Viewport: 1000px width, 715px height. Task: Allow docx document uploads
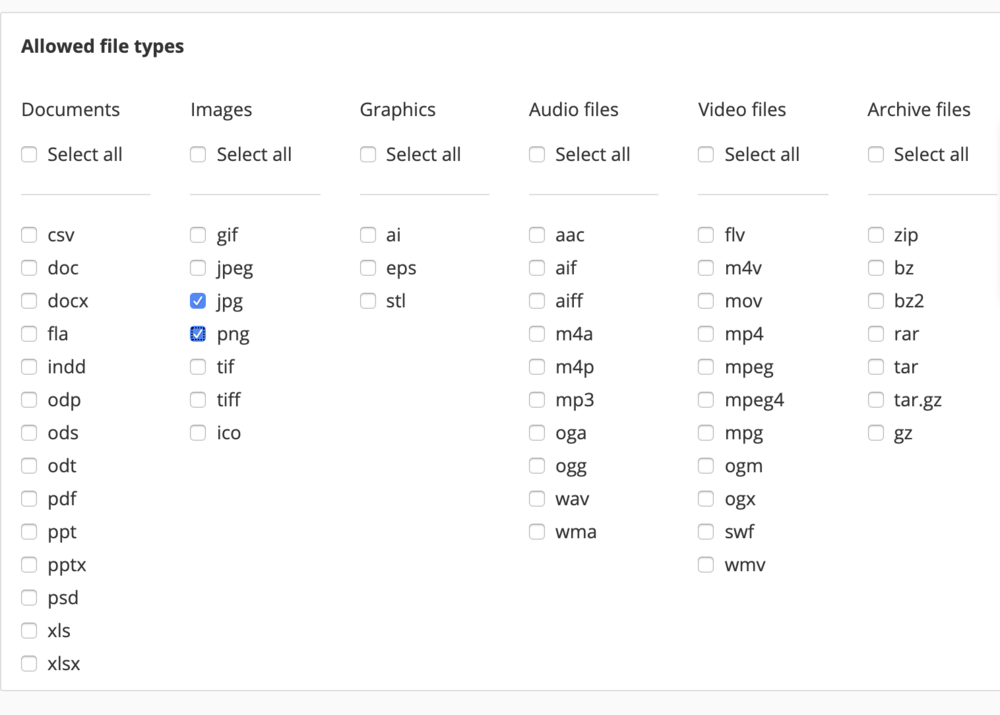[x=29, y=300]
